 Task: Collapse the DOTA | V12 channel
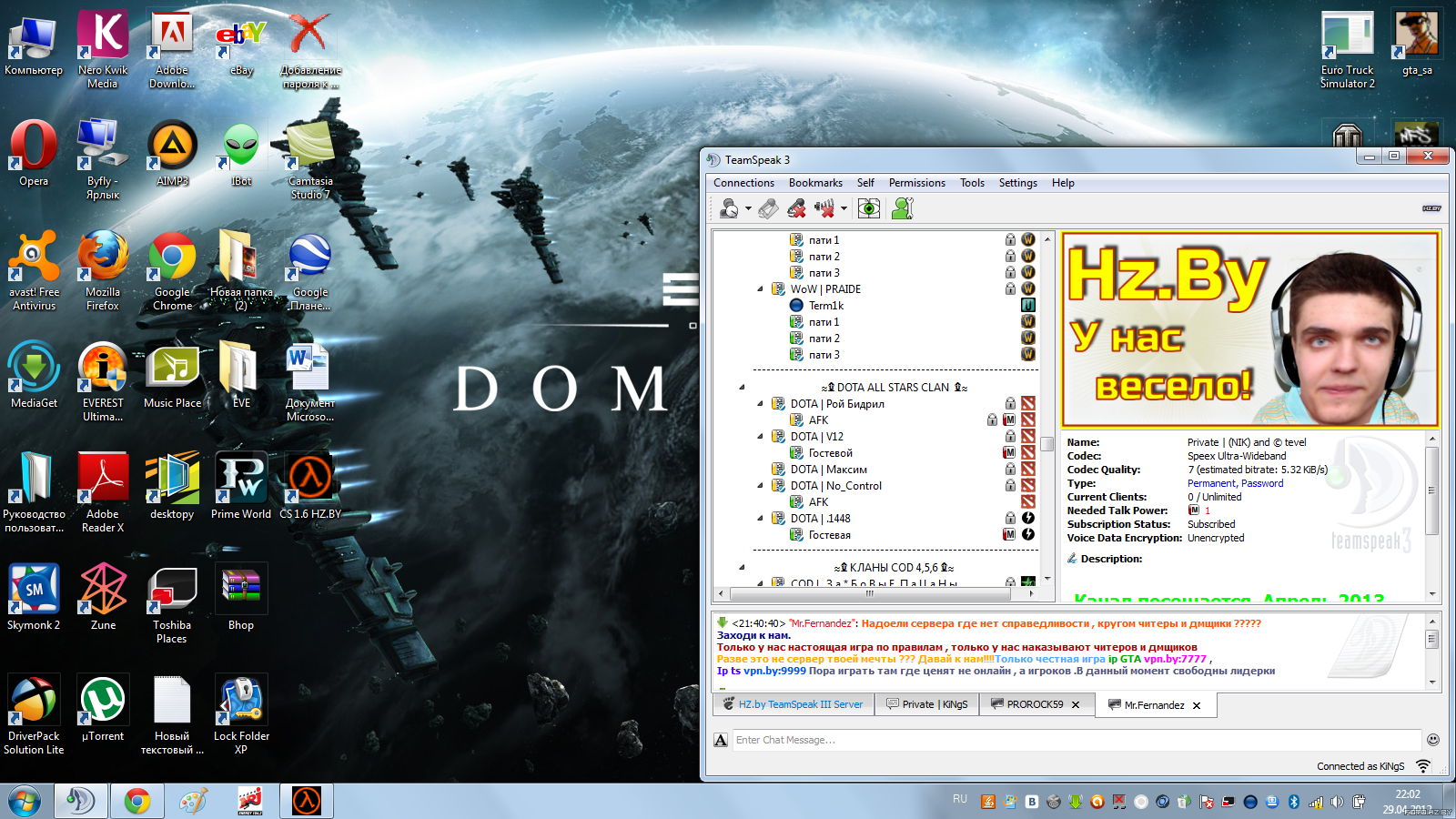click(x=761, y=437)
